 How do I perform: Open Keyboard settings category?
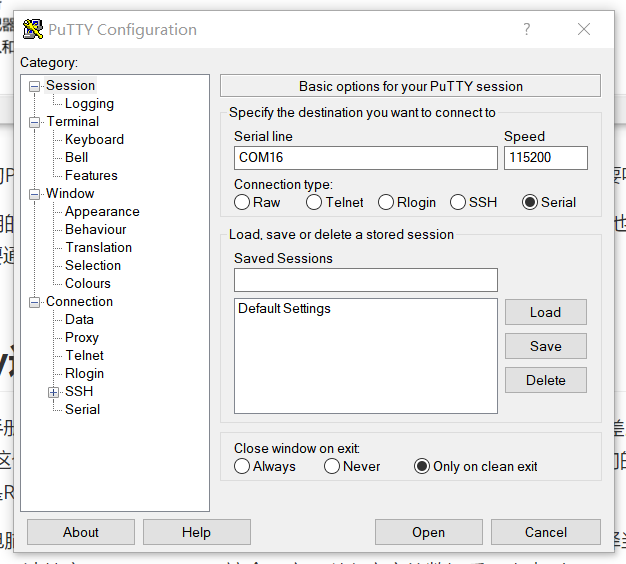pyautogui.click(x=94, y=139)
